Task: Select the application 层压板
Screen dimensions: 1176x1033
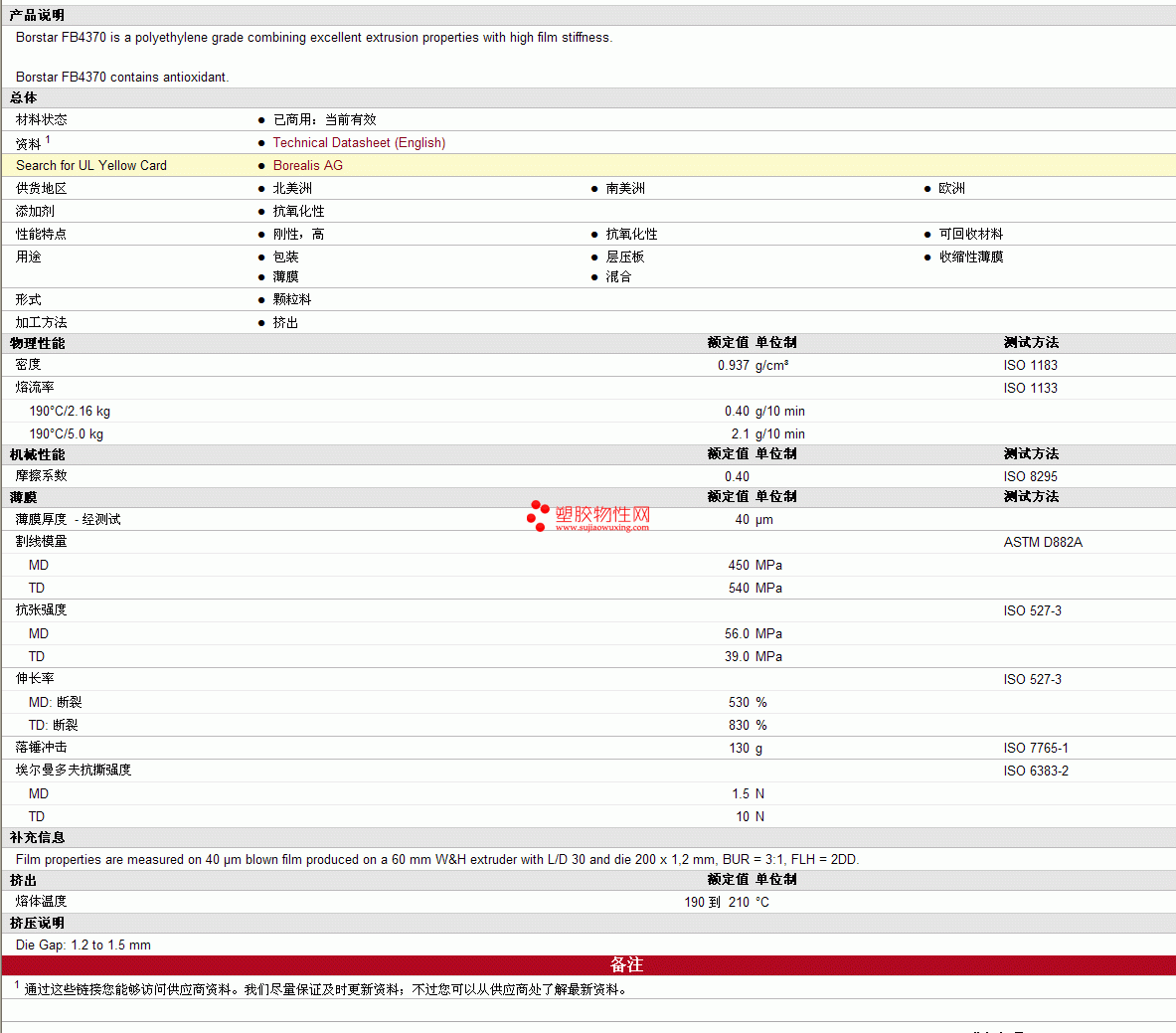Action: click(x=625, y=257)
